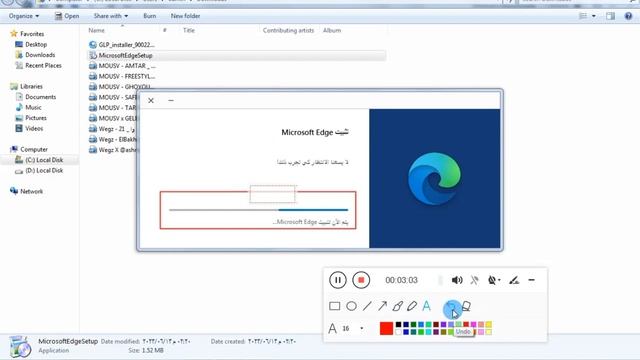Screen dimensions: 640x360
Task: Pick the bright yellow color swatch
Action: coord(488,324)
